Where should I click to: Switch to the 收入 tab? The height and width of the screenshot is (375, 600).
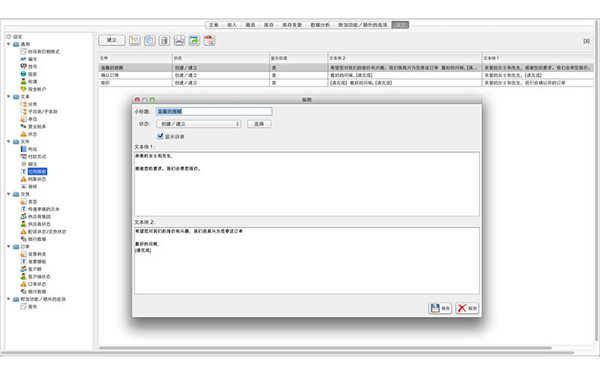[x=232, y=25]
